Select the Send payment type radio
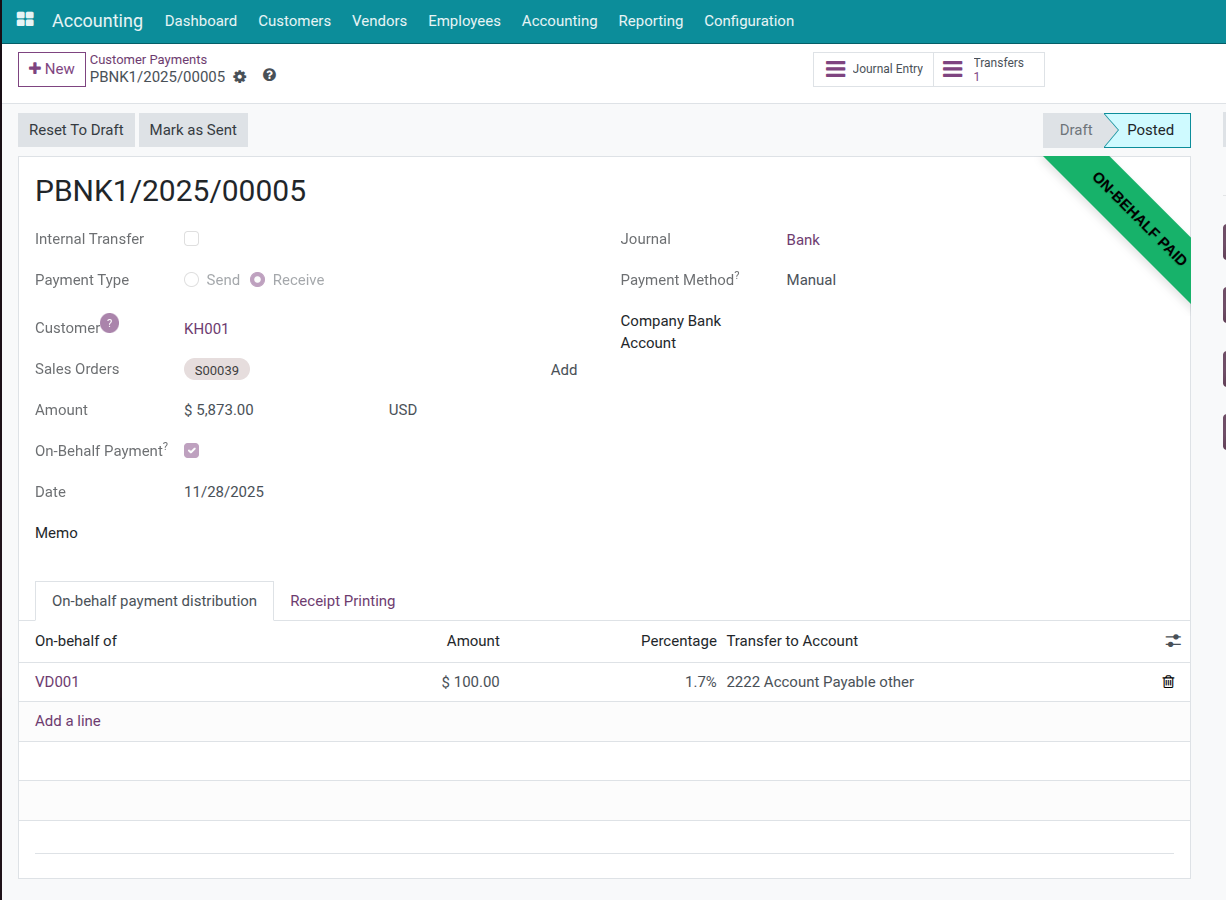1226x900 pixels. (192, 280)
